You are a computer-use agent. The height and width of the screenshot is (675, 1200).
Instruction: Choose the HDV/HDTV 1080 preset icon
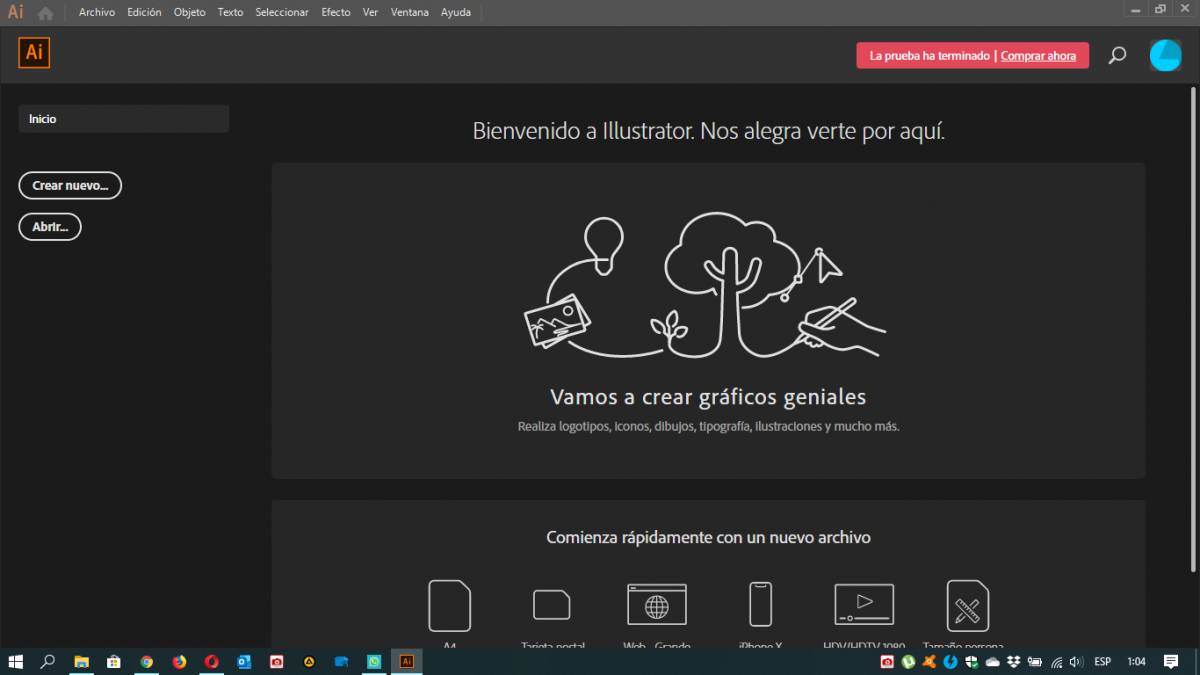864,605
